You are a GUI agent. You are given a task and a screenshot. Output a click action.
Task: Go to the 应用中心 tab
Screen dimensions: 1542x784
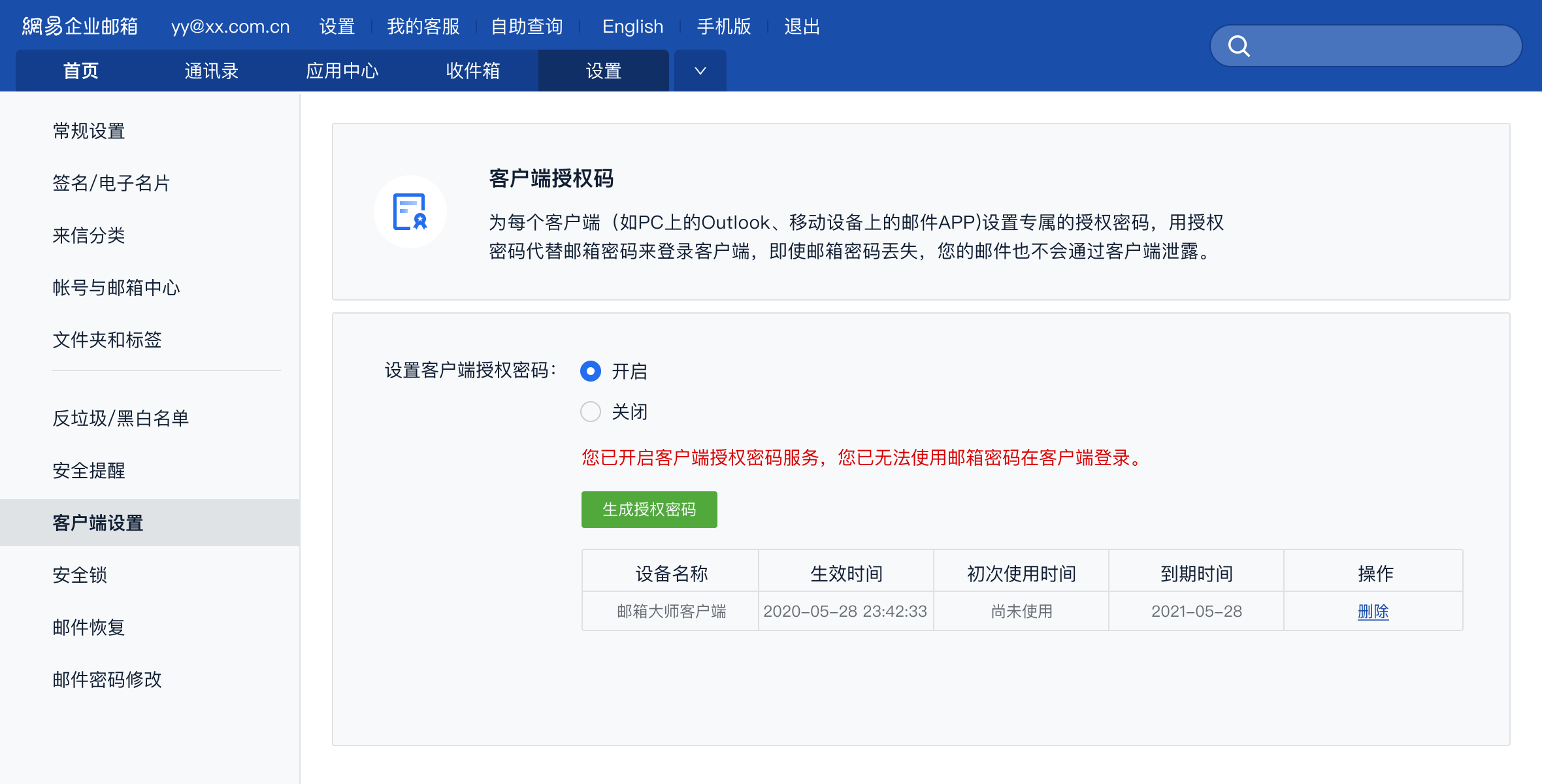[342, 71]
